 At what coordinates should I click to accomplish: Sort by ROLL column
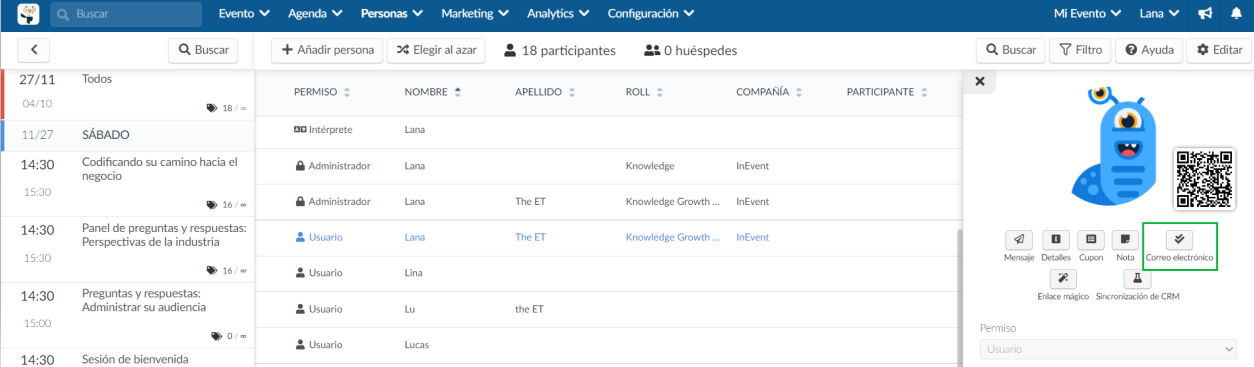point(644,92)
